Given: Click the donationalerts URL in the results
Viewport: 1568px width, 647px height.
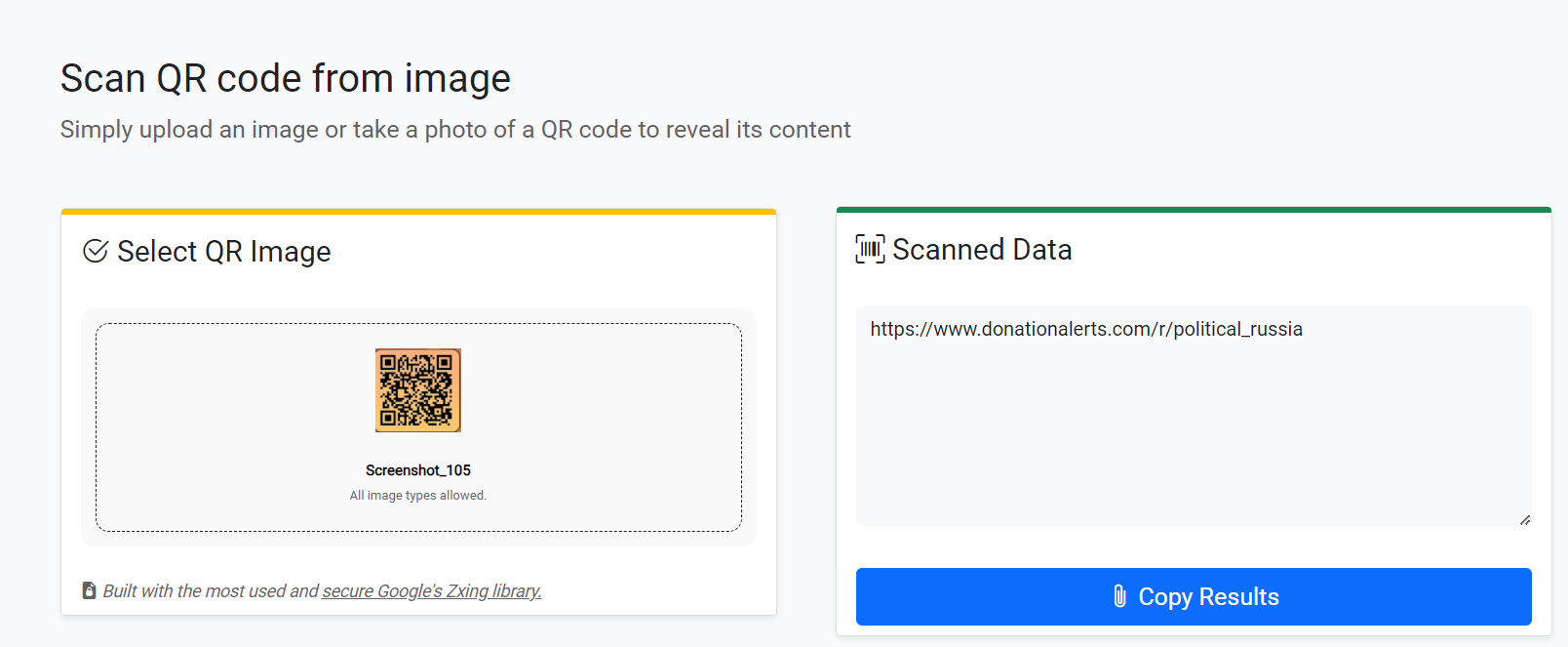Looking at the screenshot, I should click(1085, 329).
